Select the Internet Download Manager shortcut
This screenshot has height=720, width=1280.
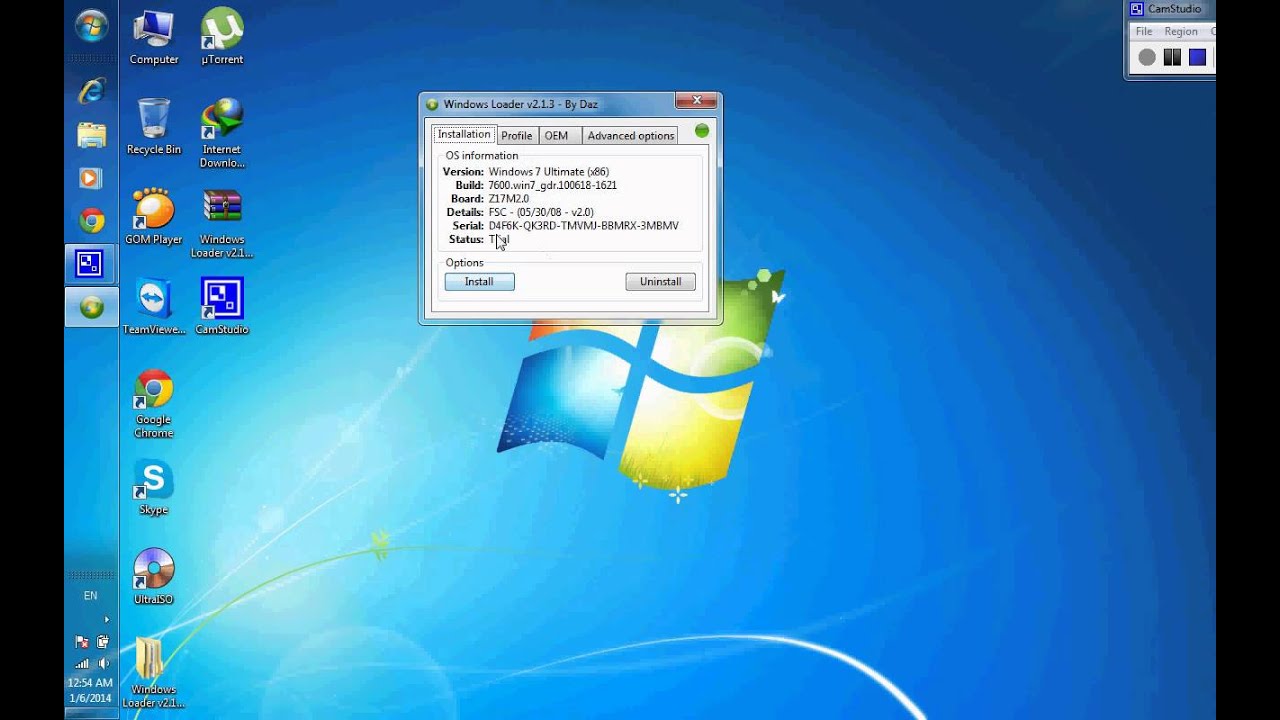tap(222, 133)
